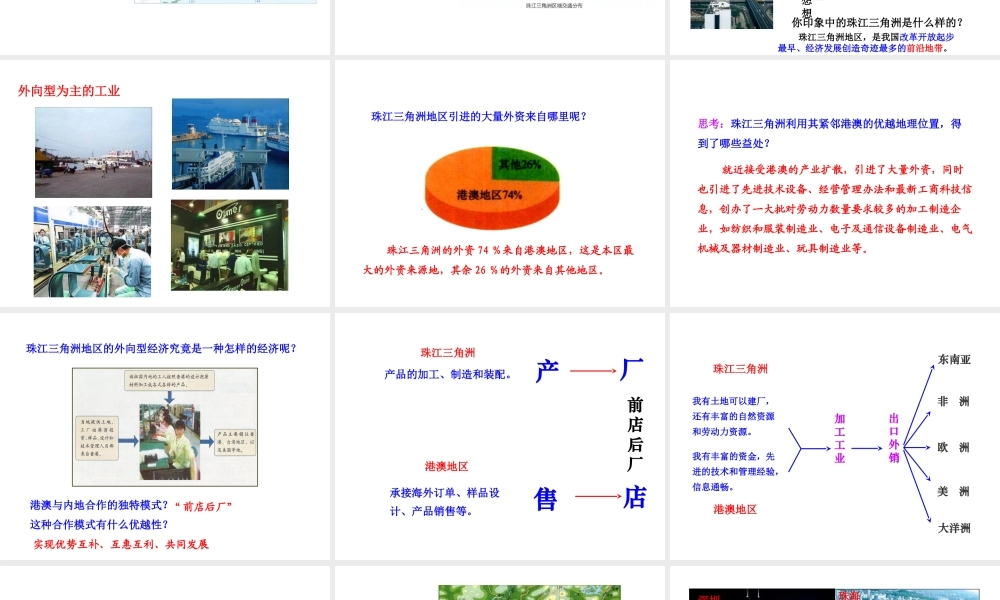
Task: Select the slide starting with 思考
Action: (x=835, y=184)
